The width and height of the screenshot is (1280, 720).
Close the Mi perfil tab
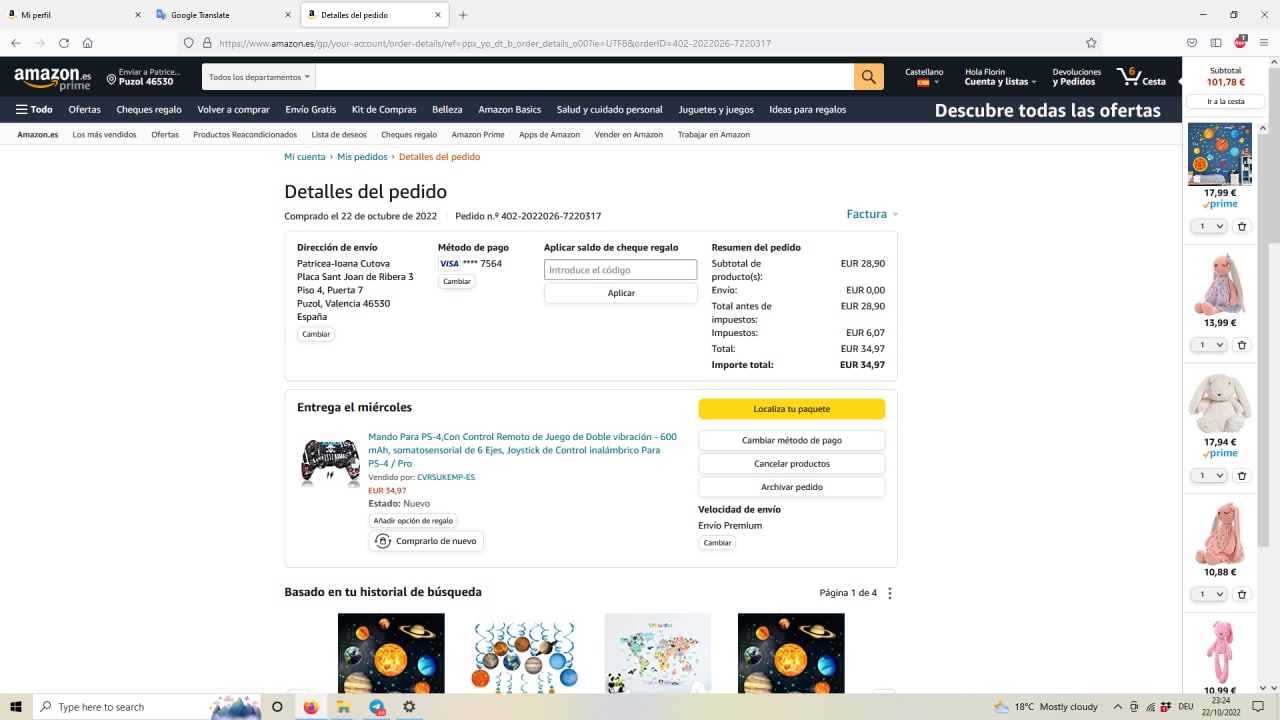pos(138,15)
